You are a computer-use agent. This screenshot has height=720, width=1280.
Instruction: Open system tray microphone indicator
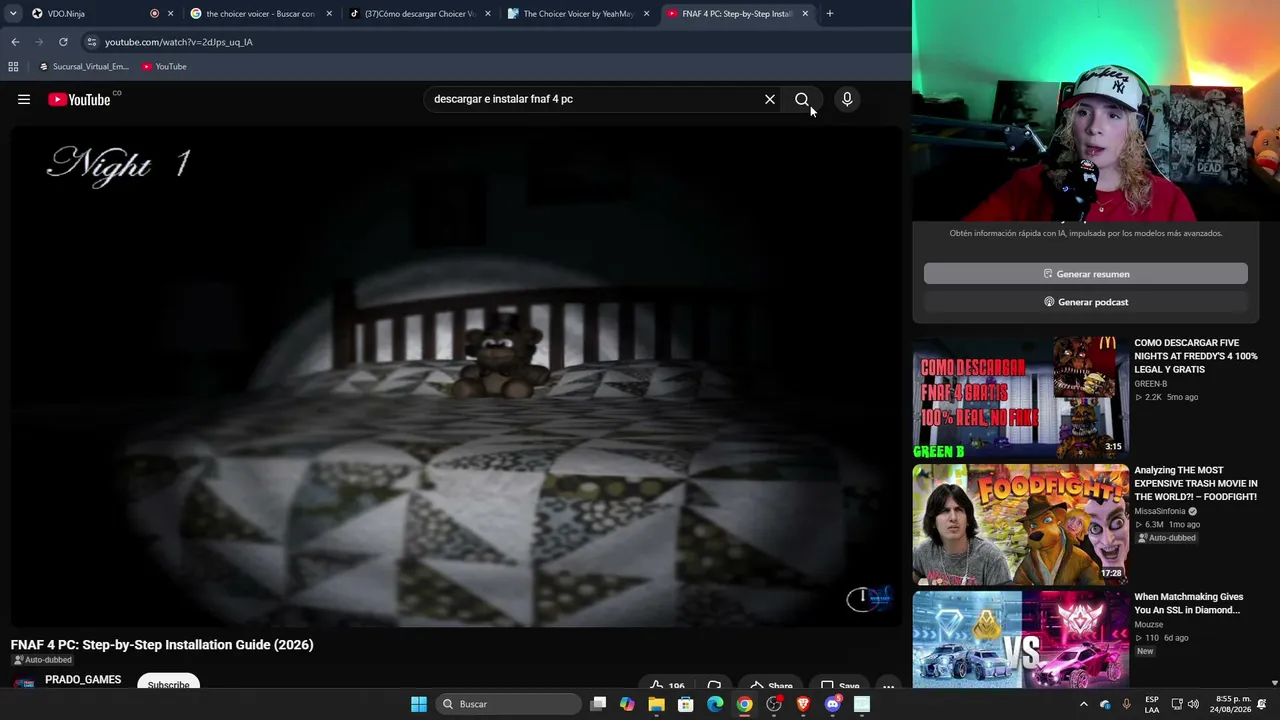[1127, 704]
